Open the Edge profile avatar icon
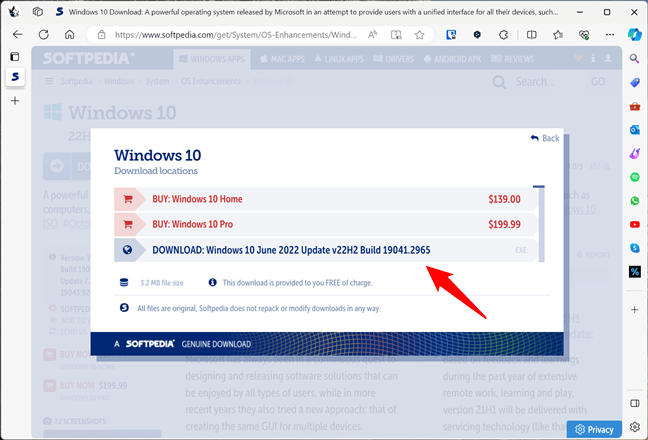The width and height of the screenshot is (648, 440). (x=14, y=12)
